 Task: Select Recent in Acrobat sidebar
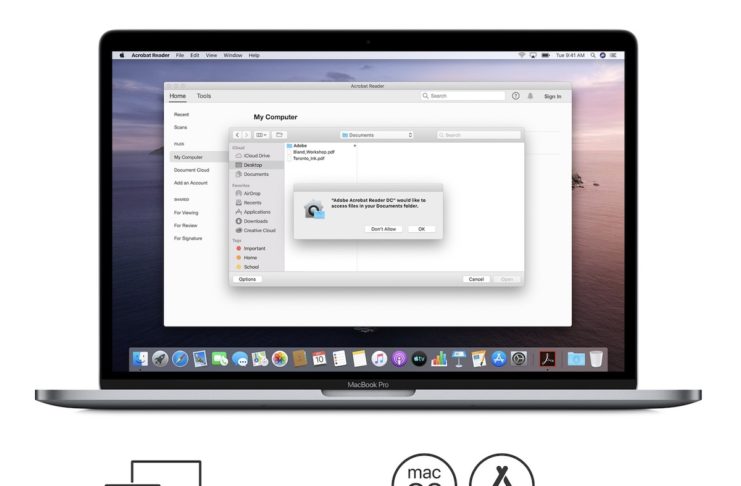[x=181, y=114]
